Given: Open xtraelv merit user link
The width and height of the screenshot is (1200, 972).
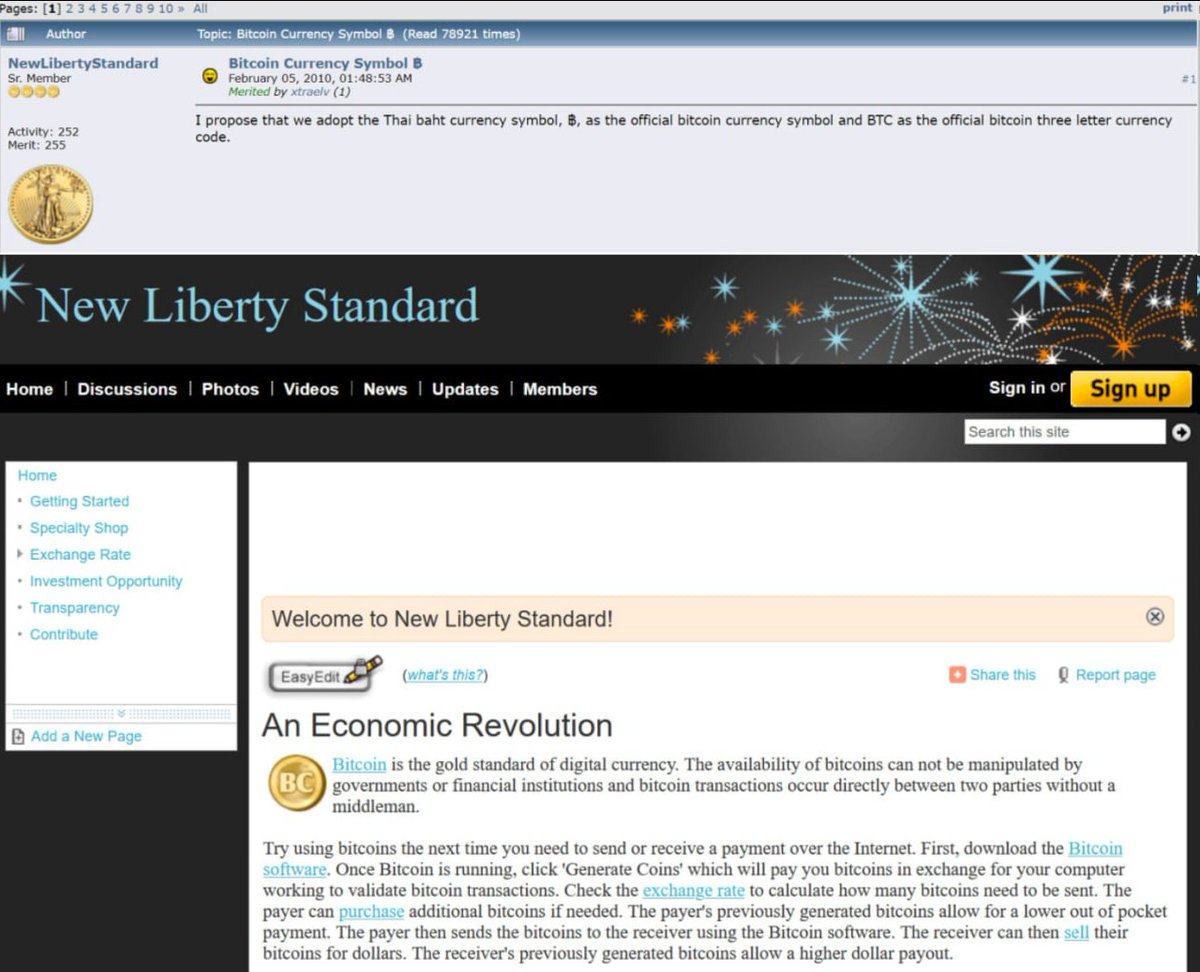Looking at the screenshot, I should [x=309, y=91].
